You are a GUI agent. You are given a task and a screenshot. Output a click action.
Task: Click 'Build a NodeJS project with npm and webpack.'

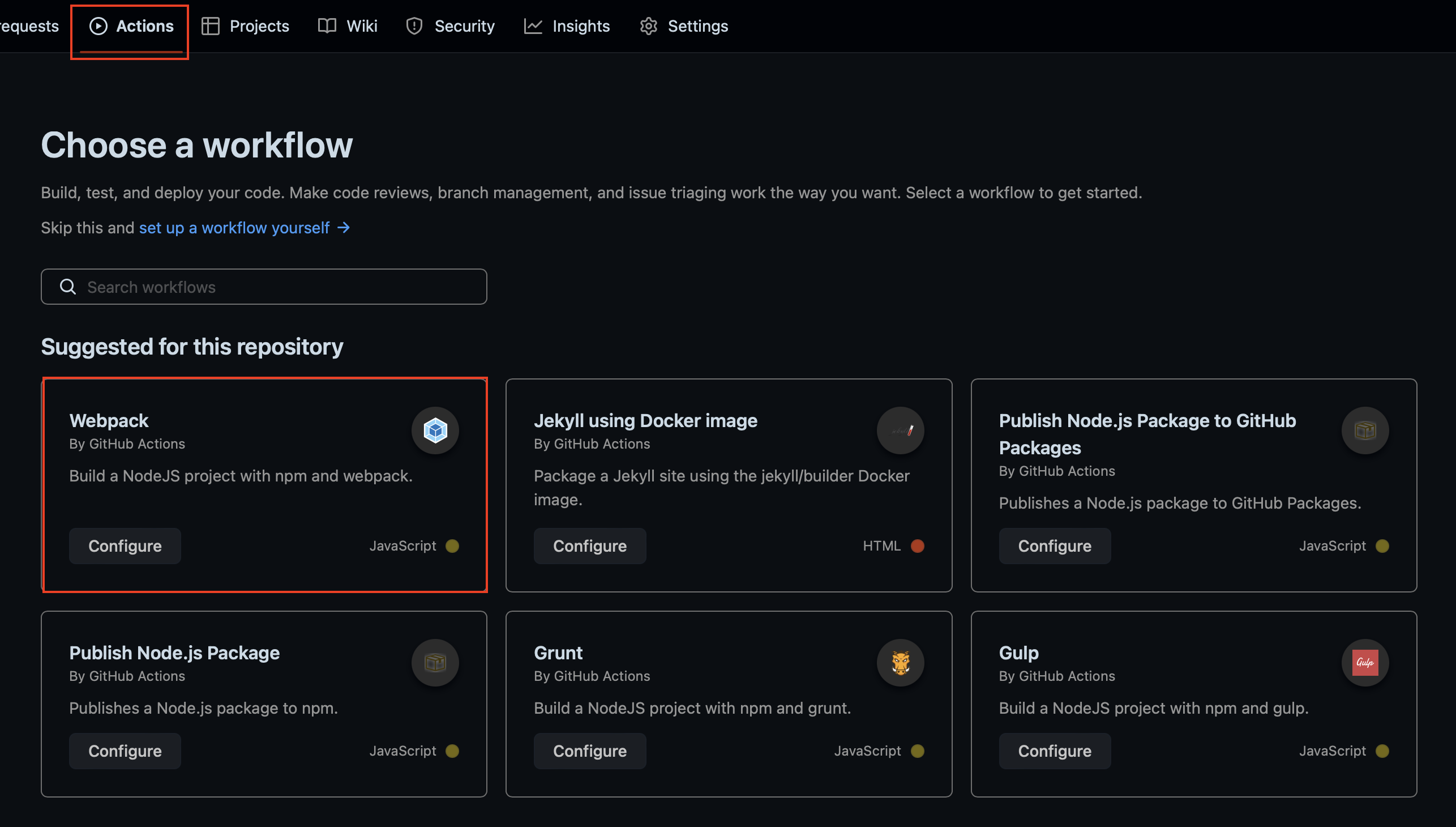click(241, 476)
